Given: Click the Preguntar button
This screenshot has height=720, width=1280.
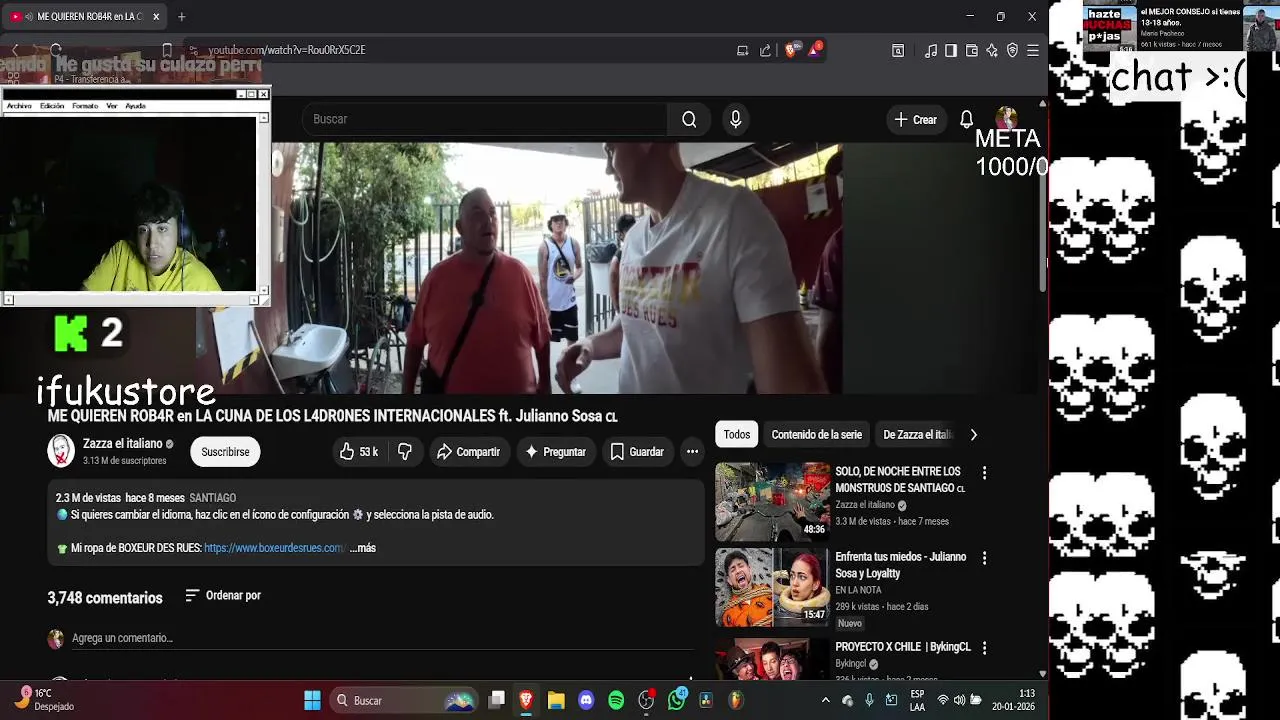Looking at the screenshot, I should tap(555, 452).
